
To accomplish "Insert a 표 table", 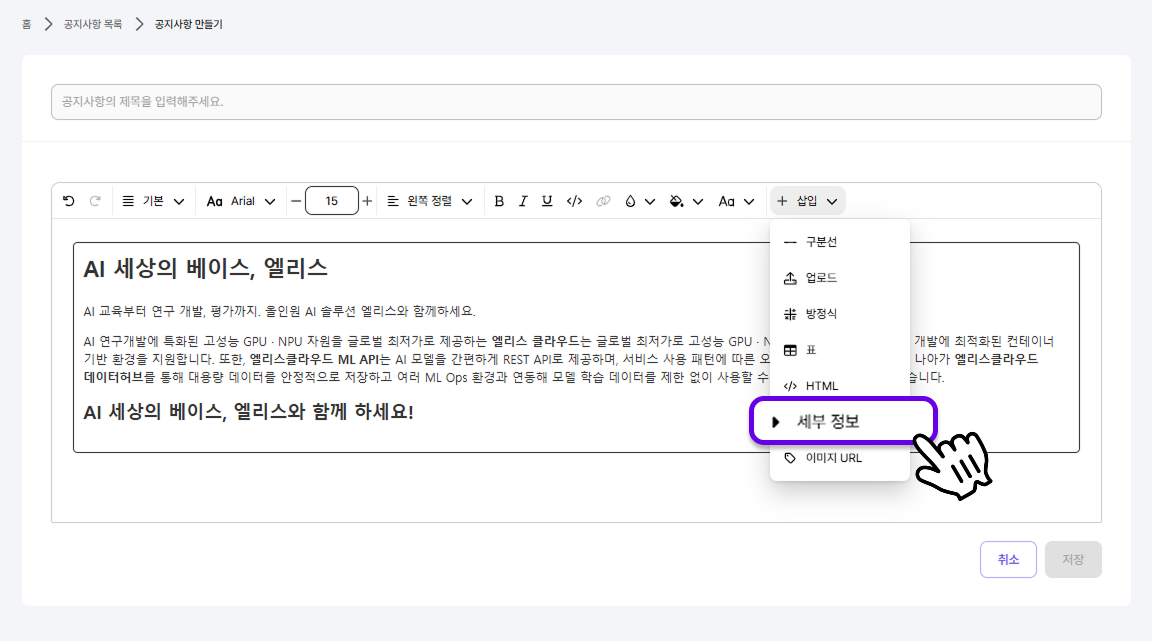I will (840, 350).
